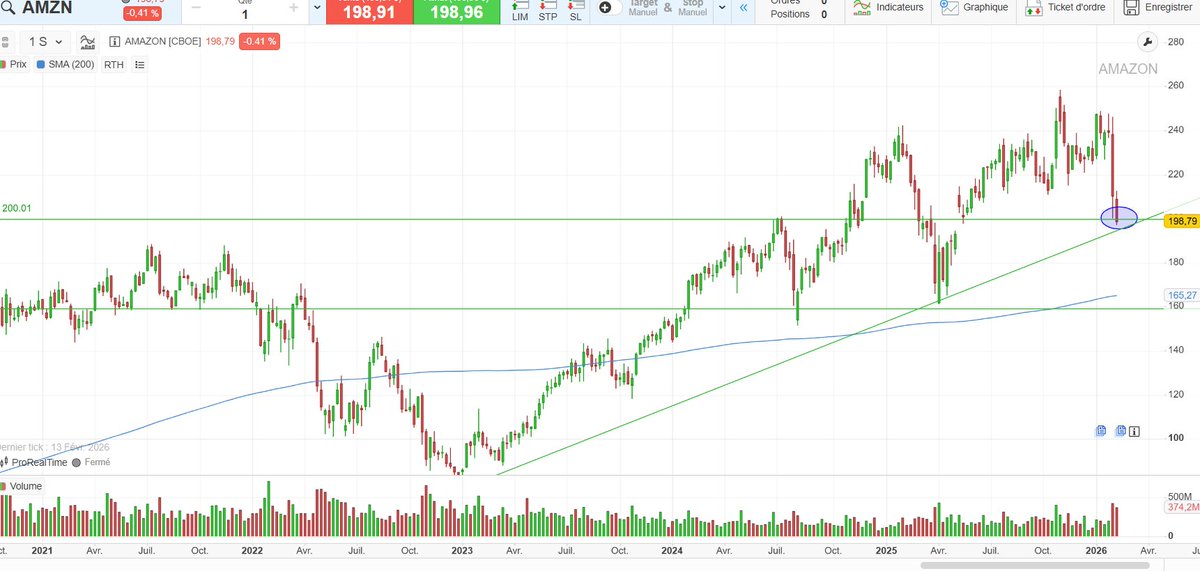1200x571 pixels.
Task: Open the 1 S timeframe dropdown
Action: pos(46,42)
